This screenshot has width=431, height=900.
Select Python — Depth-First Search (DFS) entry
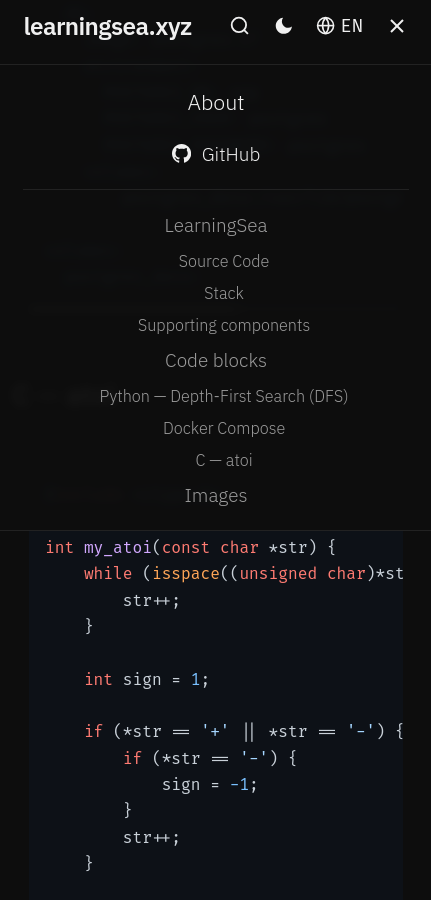[x=224, y=397]
